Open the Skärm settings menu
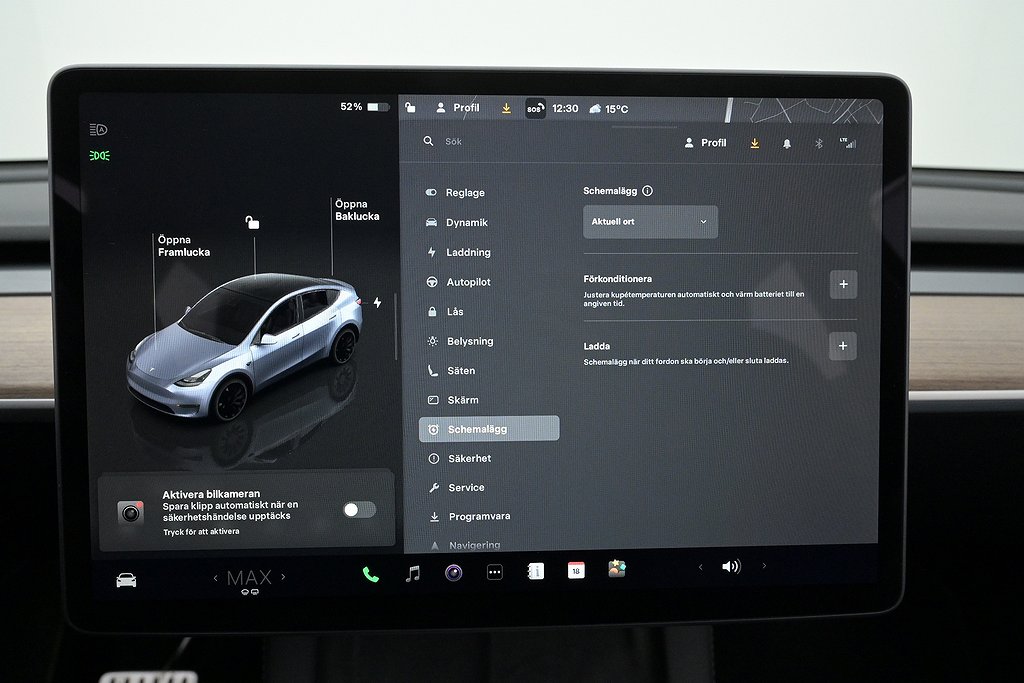The height and width of the screenshot is (683, 1024). (453, 400)
